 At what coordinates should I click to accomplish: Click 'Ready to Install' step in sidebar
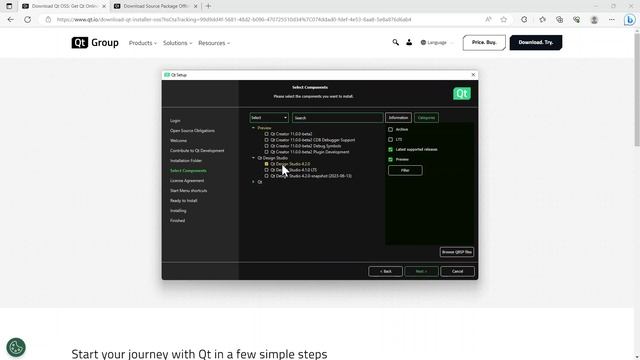coord(184,201)
